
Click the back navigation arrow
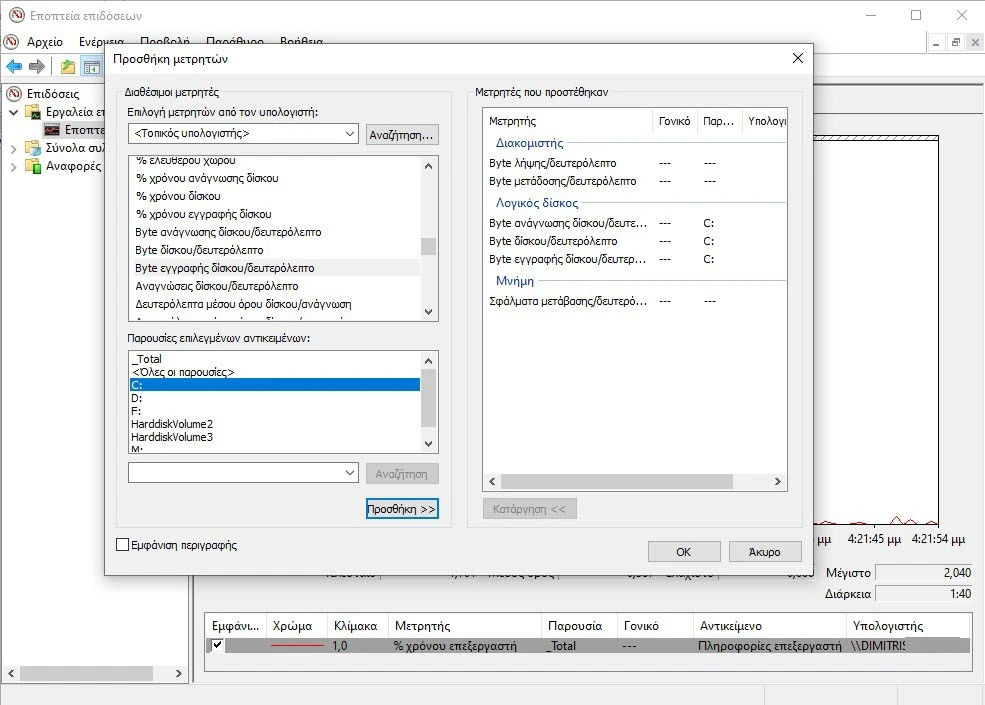(14, 65)
